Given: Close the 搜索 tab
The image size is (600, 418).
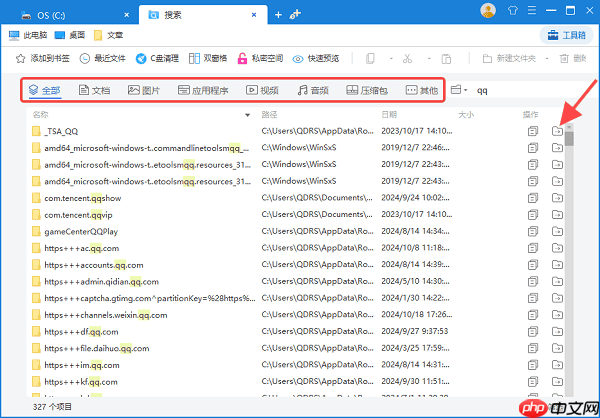Looking at the screenshot, I should point(254,15).
